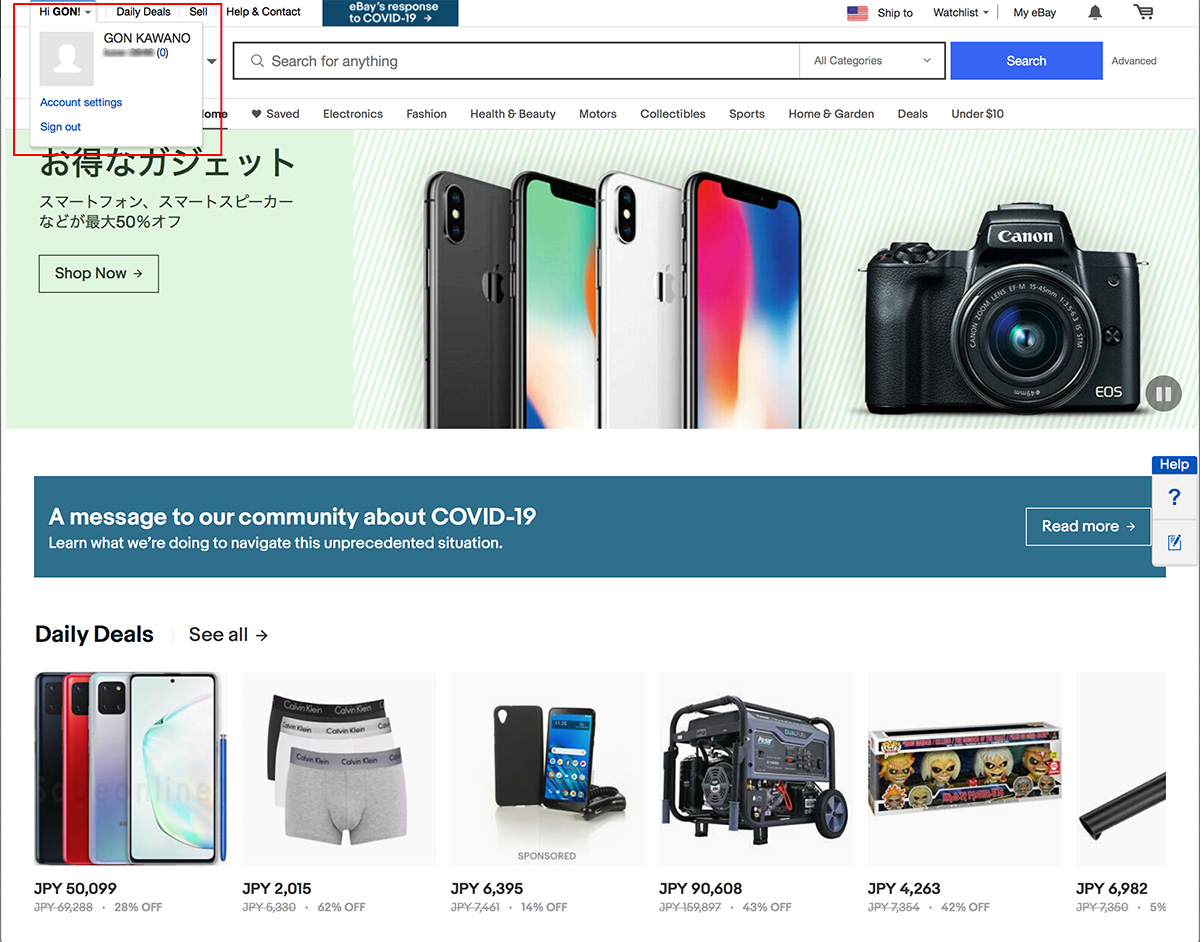Click the Sign out link
Image resolution: width=1200 pixels, height=942 pixels.
point(60,127)
